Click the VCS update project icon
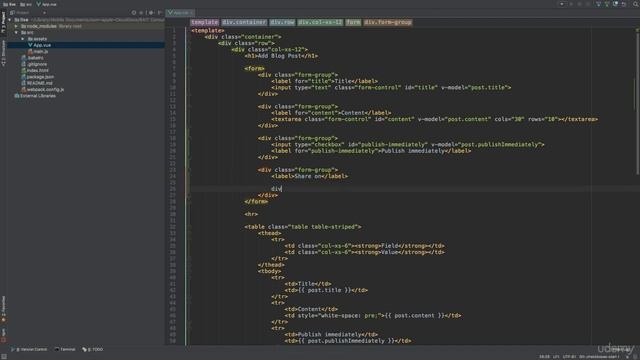The width and height of the screenshot is (640, 360). (x=598, y=4)
